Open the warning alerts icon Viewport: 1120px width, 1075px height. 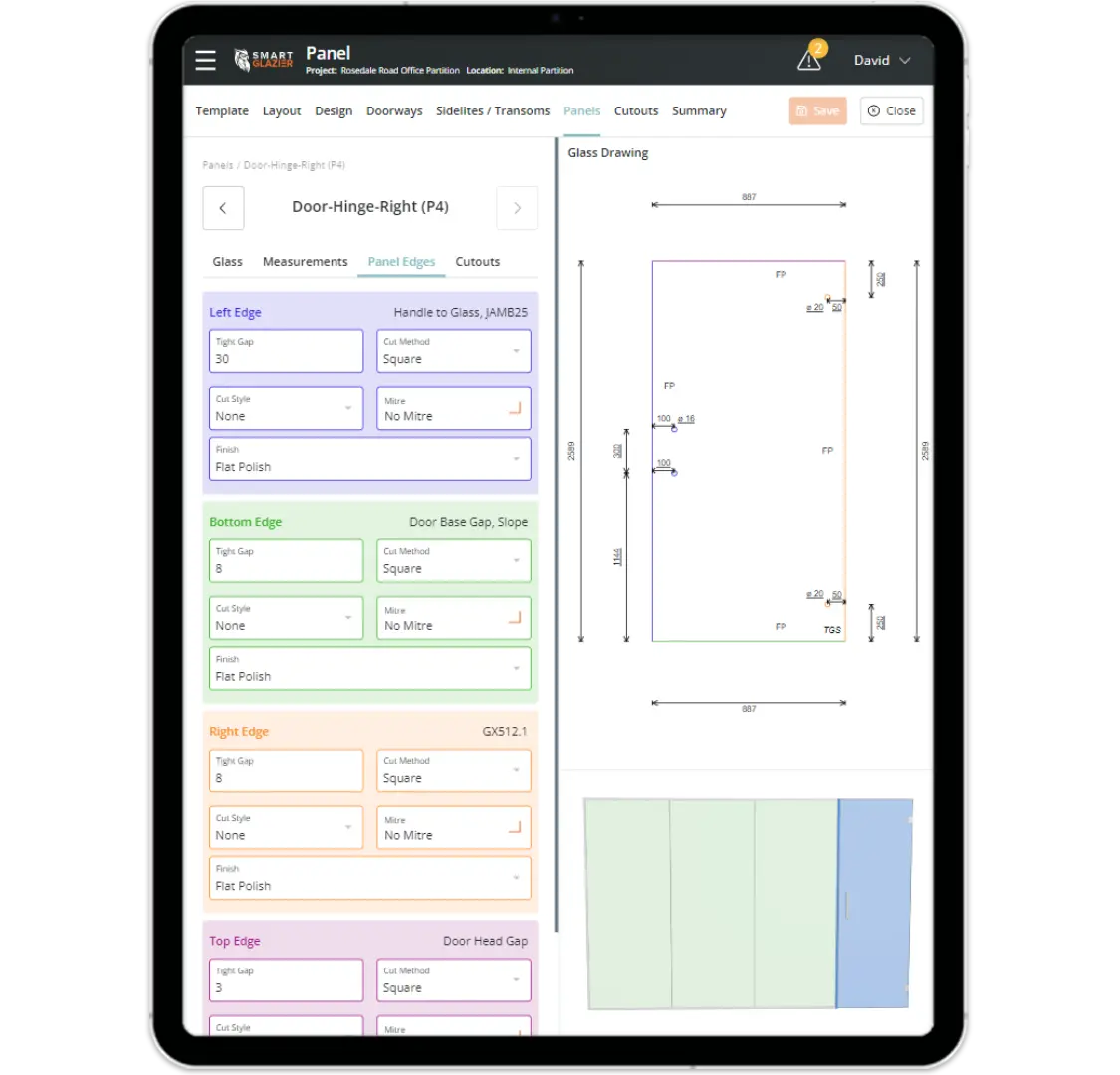tap(809, 60)
